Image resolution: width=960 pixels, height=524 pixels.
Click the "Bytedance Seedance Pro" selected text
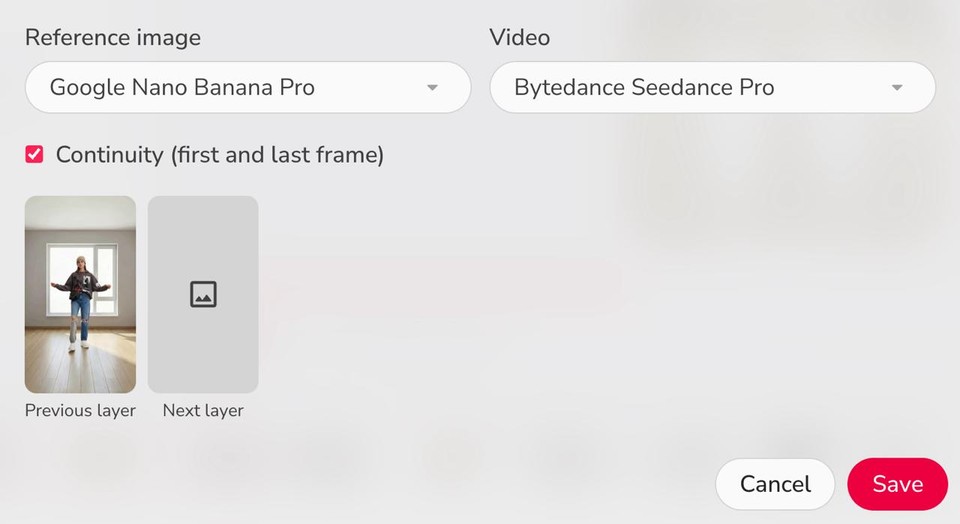pyautogui.click(x=644, y=88)
